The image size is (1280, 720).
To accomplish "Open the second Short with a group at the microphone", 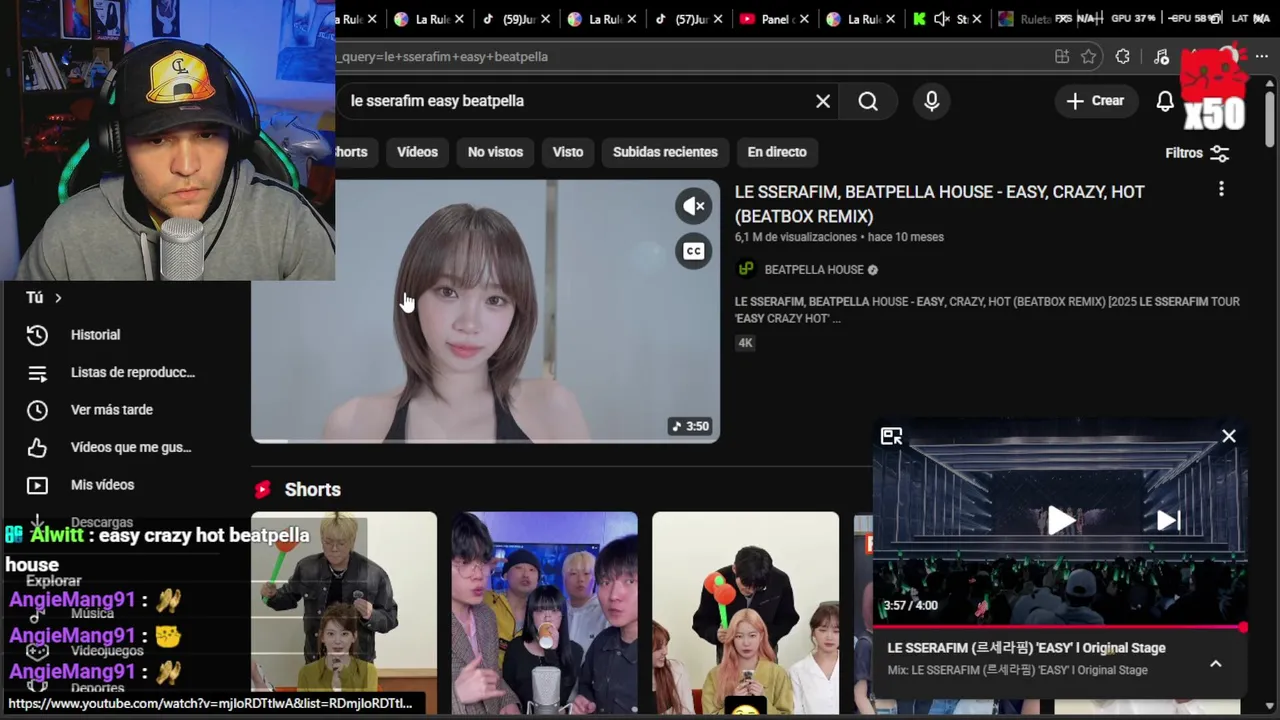I will click(x=544, y=615).
